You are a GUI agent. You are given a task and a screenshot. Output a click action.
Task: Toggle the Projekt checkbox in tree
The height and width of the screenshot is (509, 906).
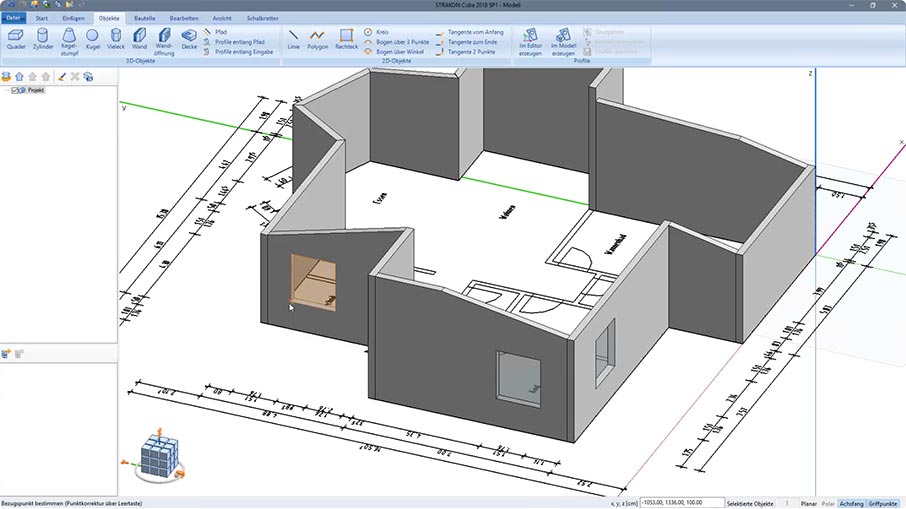pos(15,90)
